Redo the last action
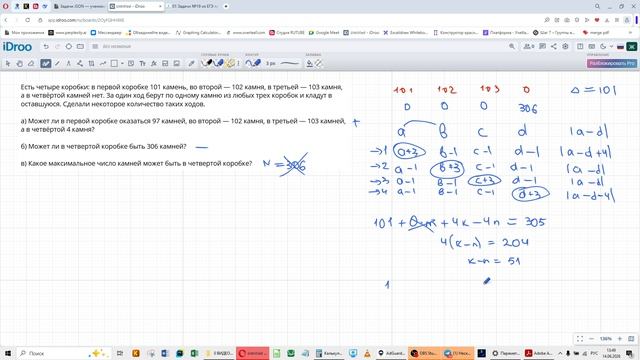 coord(57,47)
